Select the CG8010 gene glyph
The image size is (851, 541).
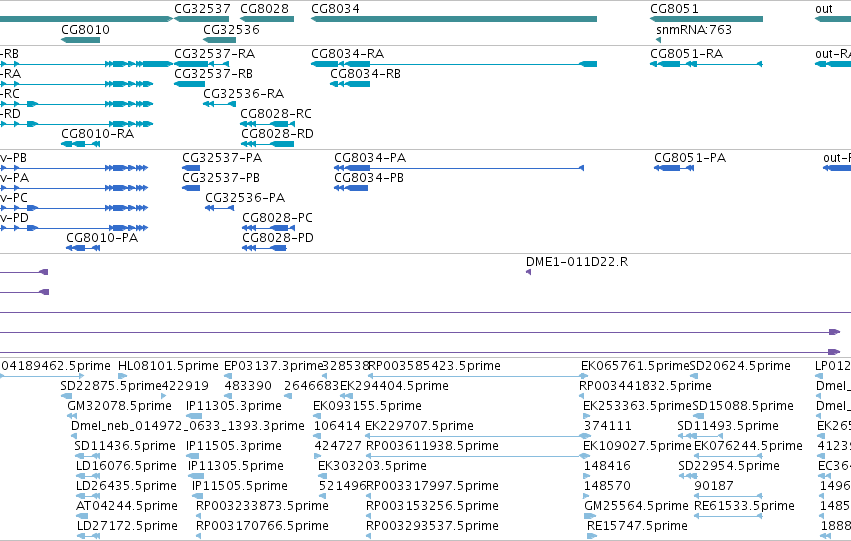click(80, 40)
